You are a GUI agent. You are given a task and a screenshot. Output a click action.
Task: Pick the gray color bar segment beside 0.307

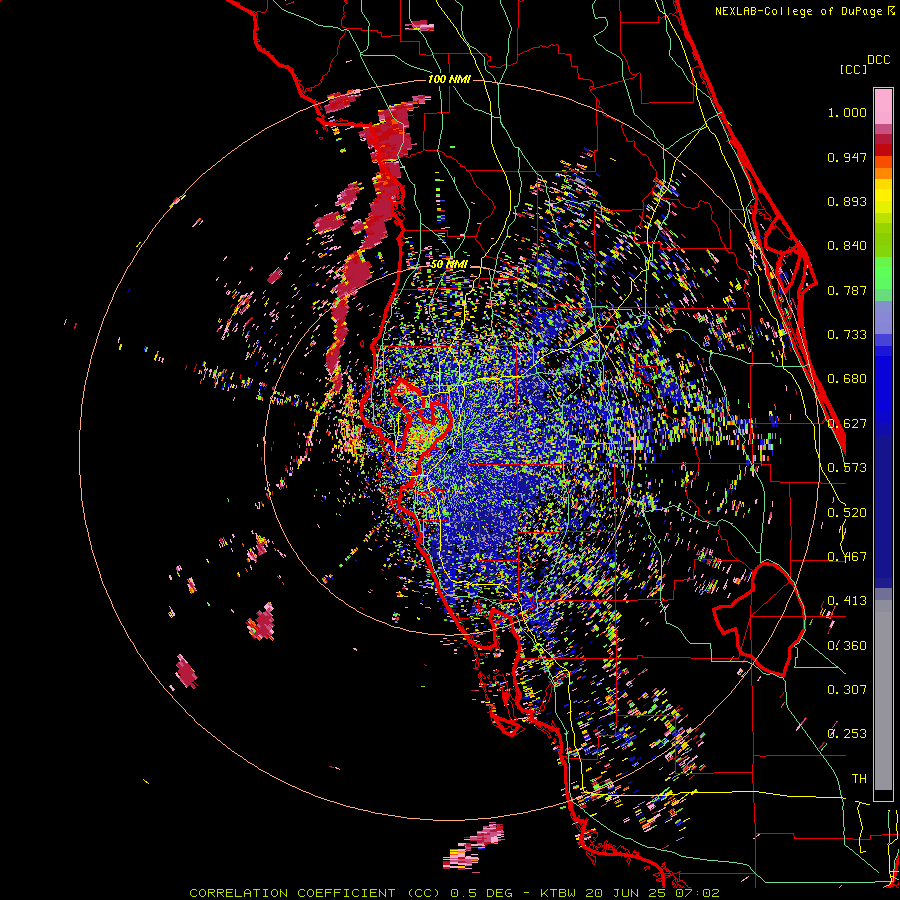[x=883, y=695]
